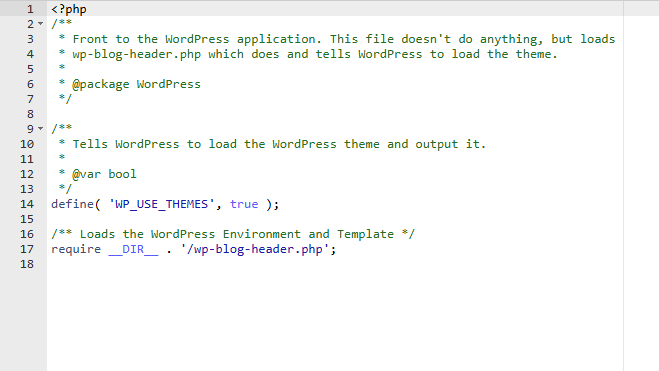The image size is (659, 371).
Task: Select line number 17 in gutter
Action: (x=27, y=249)
